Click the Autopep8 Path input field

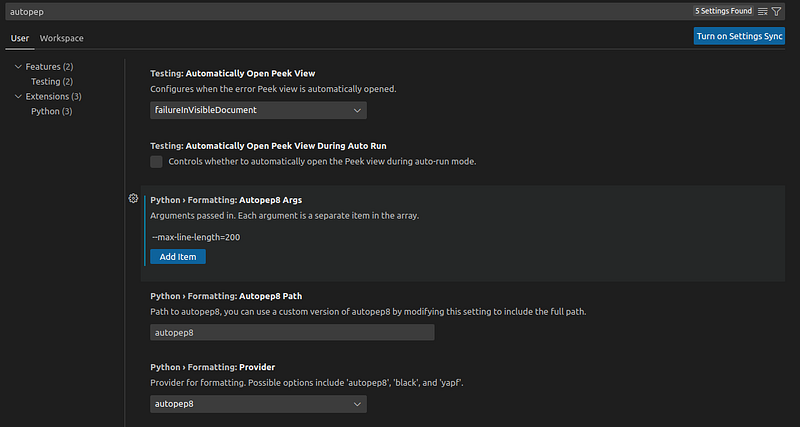coord(292,333)
